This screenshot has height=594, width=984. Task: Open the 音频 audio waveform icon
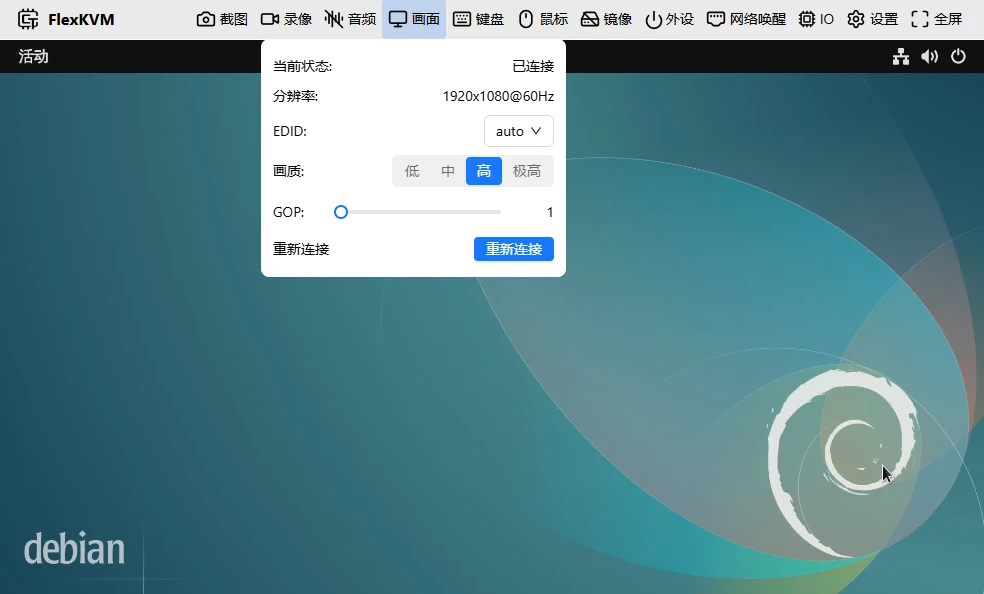[x=334, y=19]
